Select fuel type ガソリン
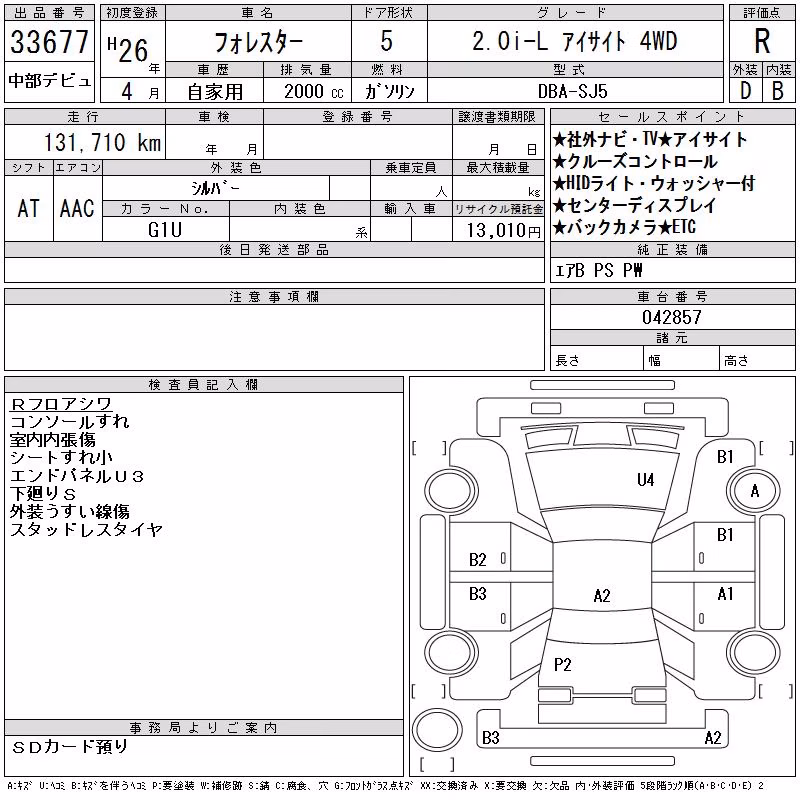 (389, 92)
